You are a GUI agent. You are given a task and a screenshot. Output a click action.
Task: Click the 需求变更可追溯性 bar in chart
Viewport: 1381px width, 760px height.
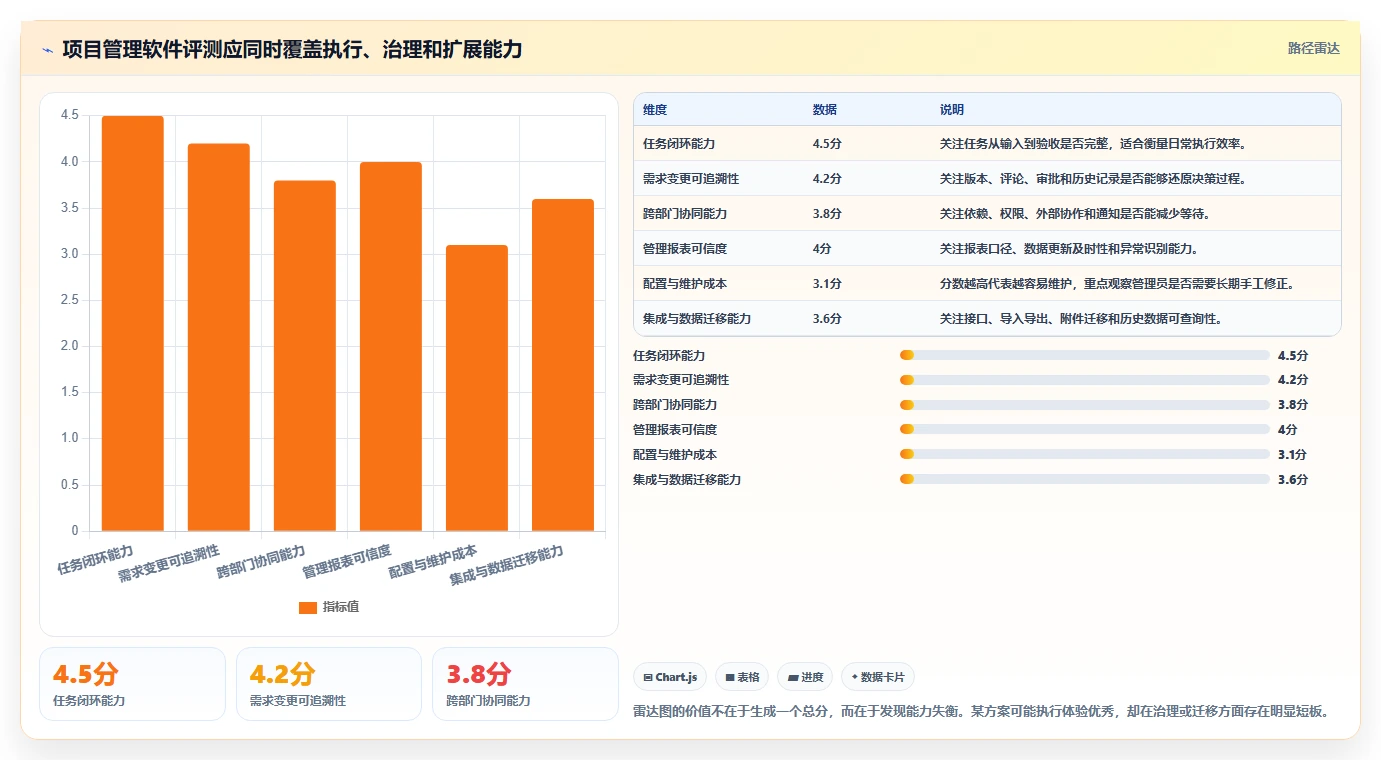click(219, 337)
